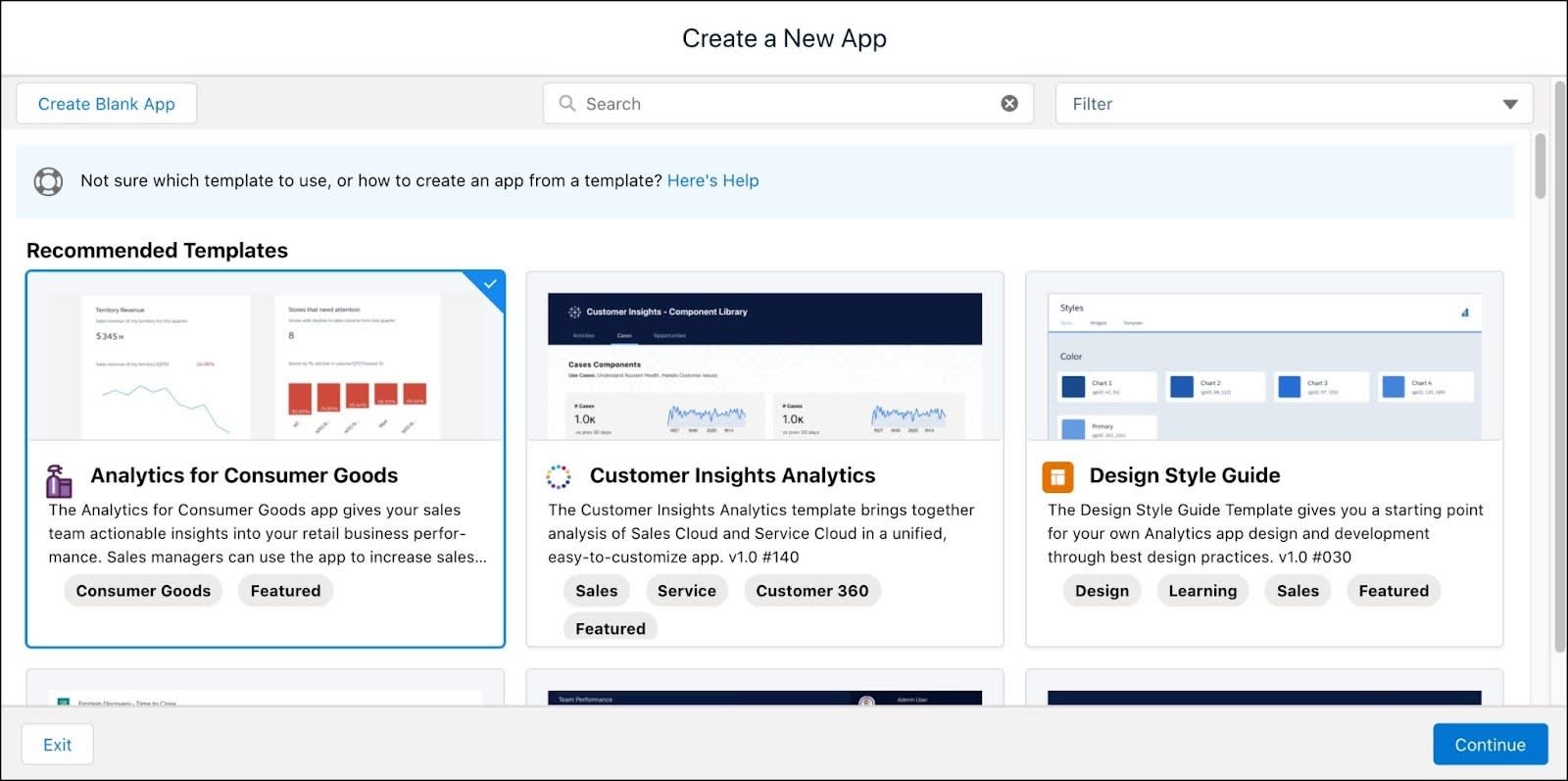The image size is (1568, 781).
Task: Click the Filter dropdown arrow
Action: (1510, 104)
